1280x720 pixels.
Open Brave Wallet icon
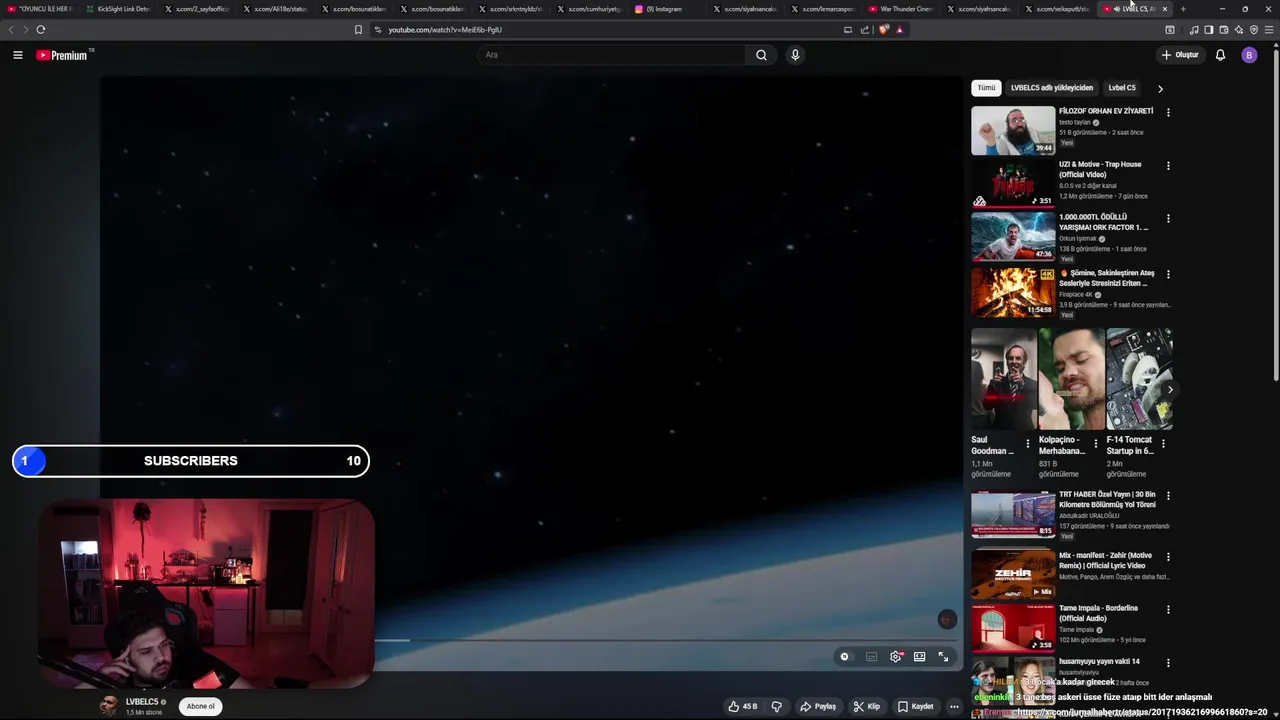[1223, 30]
